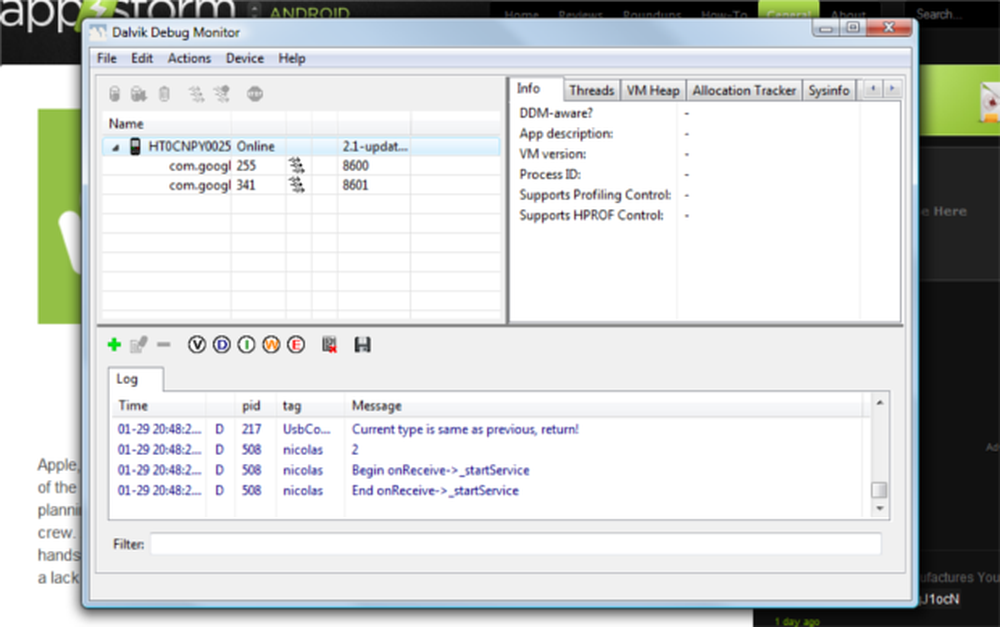1000x627 pixels.
Task: Click the log scrollbar down arrow
Action: 879,508
